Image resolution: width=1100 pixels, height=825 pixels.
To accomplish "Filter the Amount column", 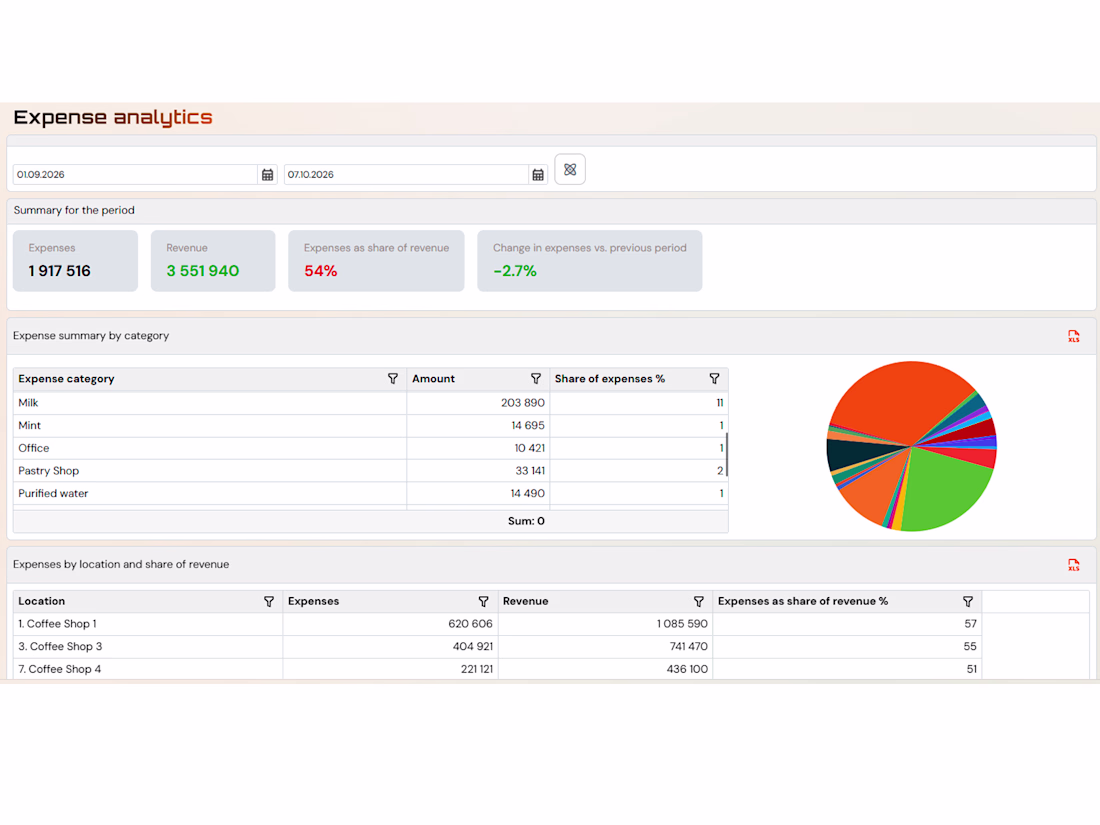I will [536, 379].
